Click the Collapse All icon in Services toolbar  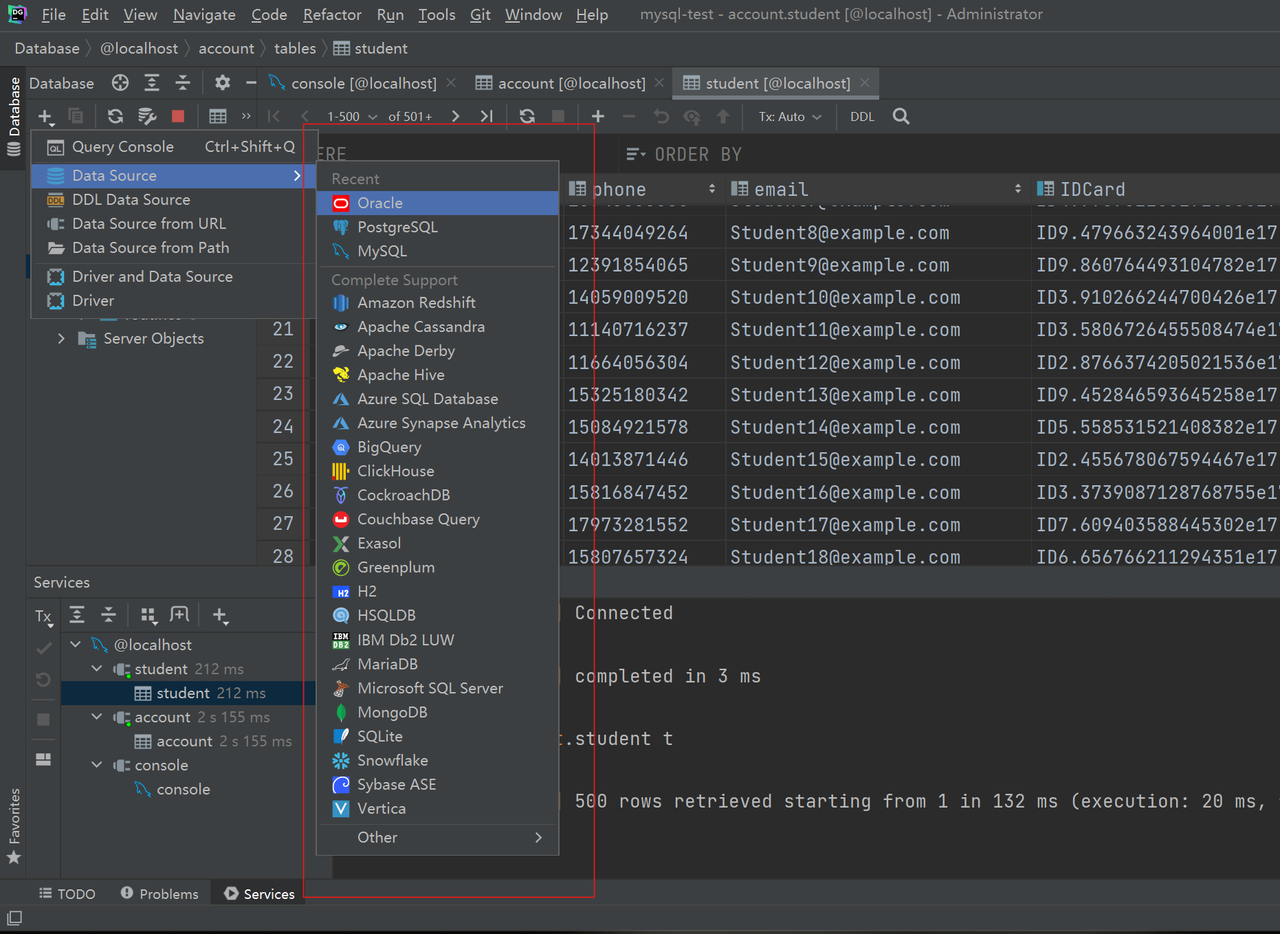(x=108, y=615)
